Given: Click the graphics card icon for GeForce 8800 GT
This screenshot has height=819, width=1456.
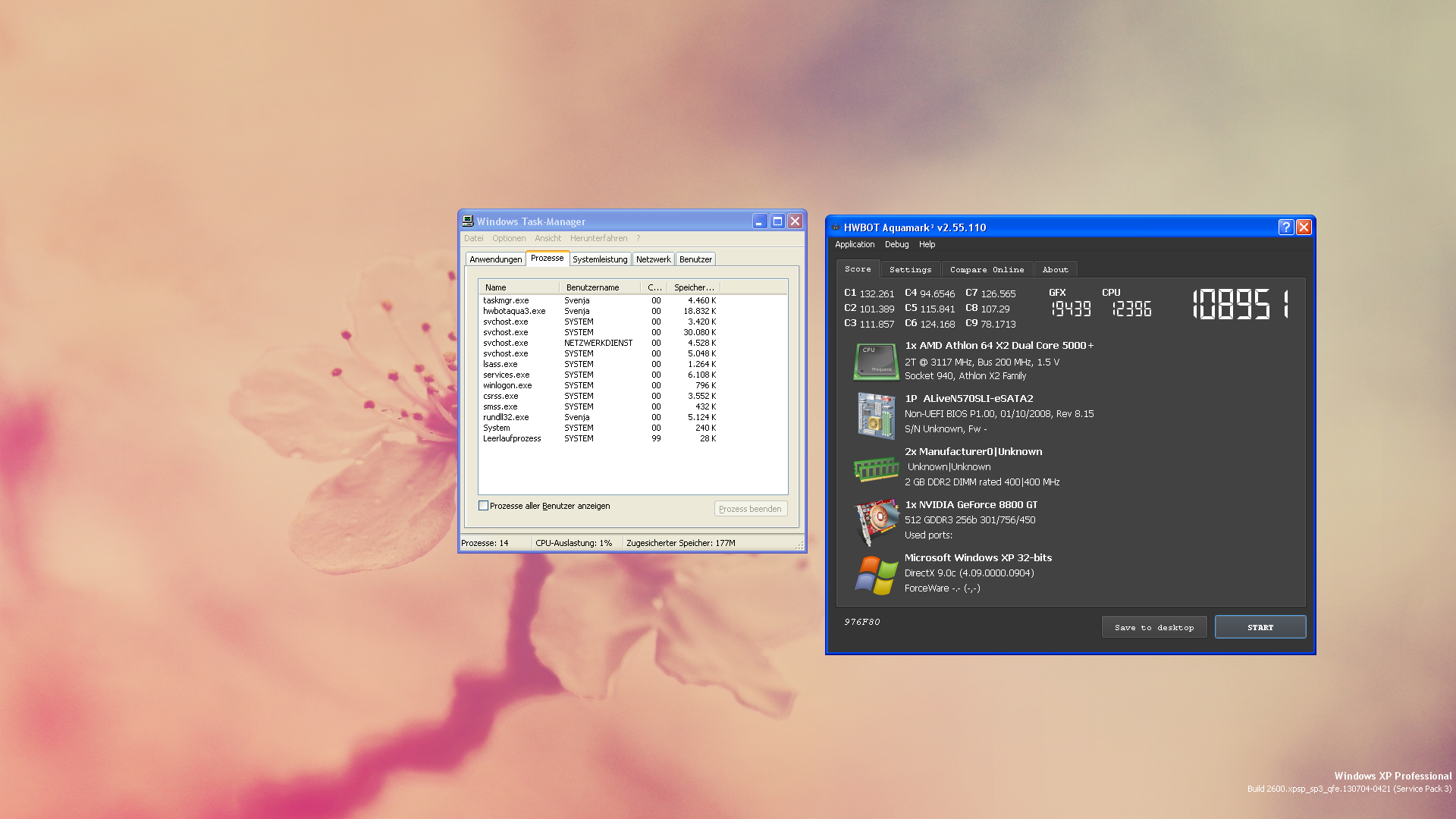Looking at the screenshot, I should (877, 522).
